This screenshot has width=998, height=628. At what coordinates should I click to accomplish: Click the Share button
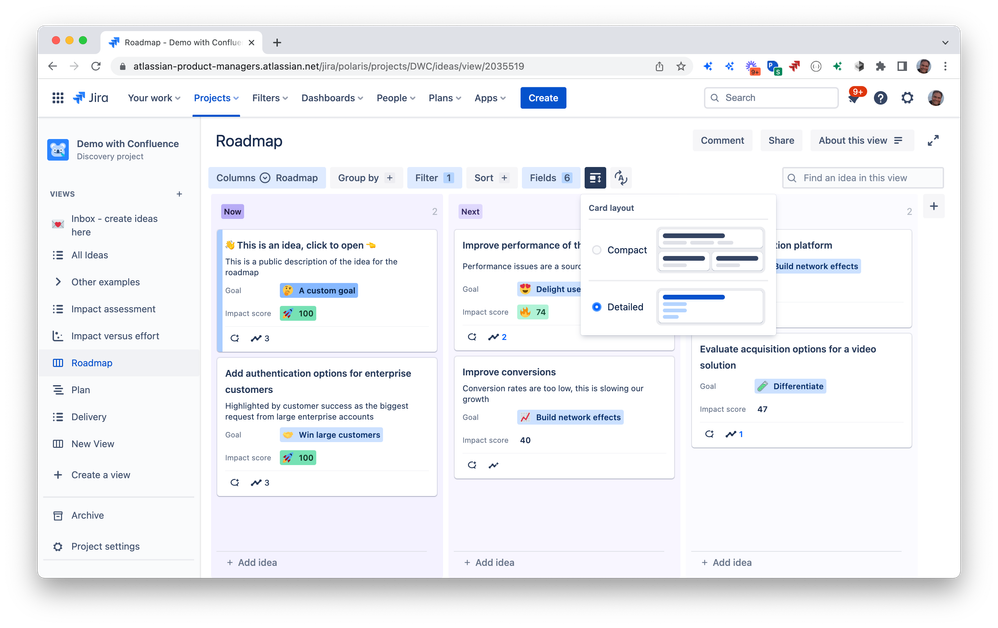coord(781,140)
